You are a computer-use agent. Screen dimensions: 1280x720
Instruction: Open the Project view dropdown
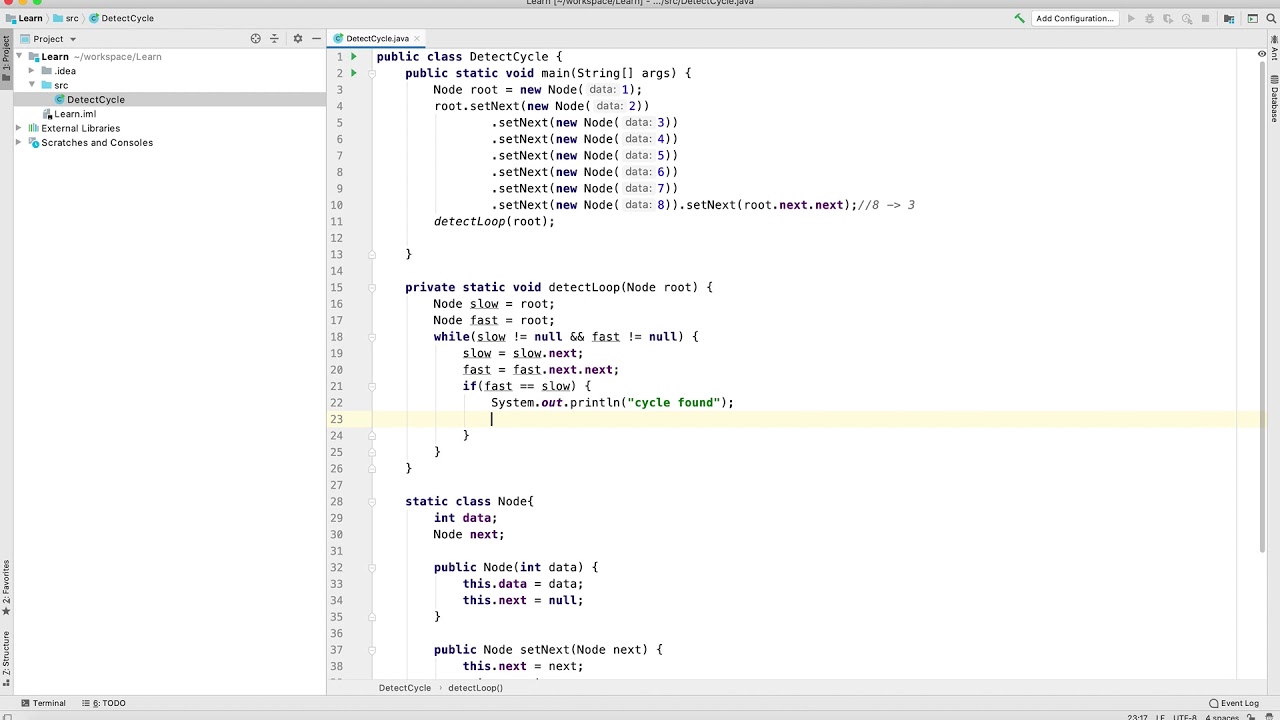click(x=54, y=39)
